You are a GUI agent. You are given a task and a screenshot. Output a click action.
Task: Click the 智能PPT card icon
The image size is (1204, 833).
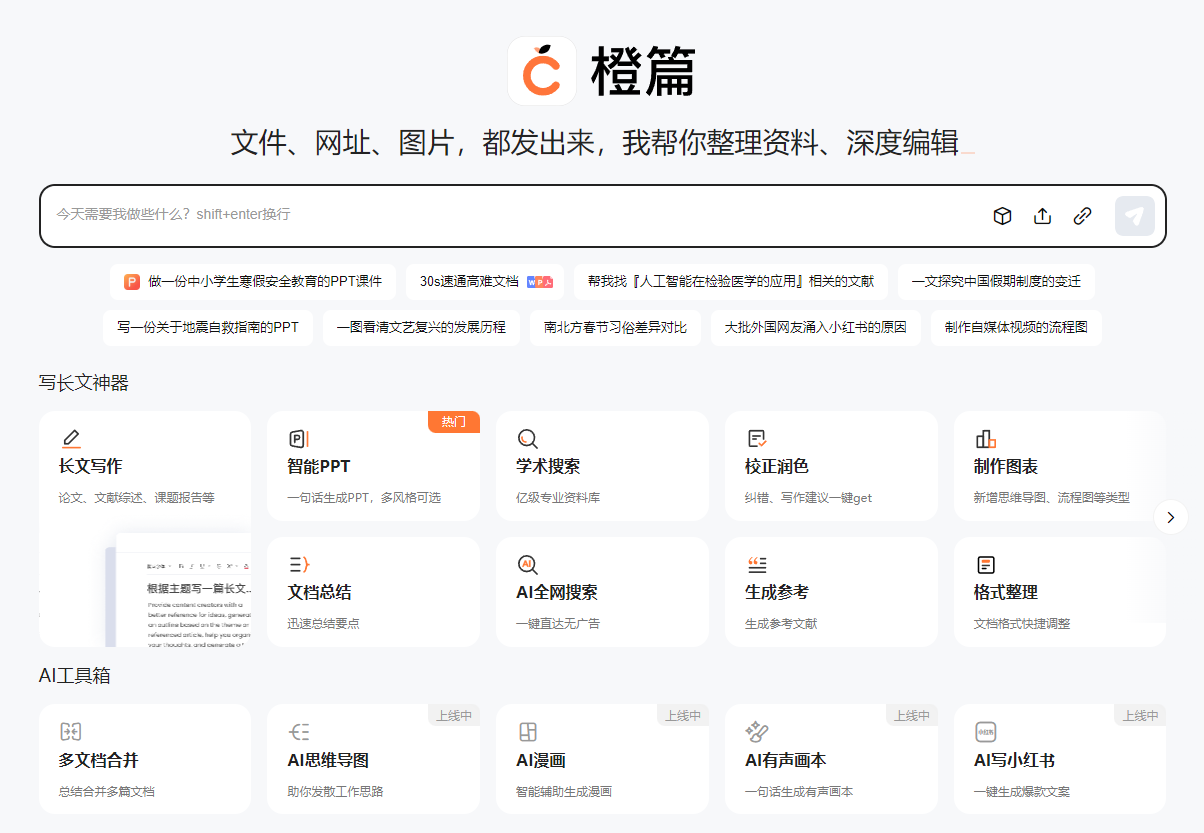click(x=299, y=438)
